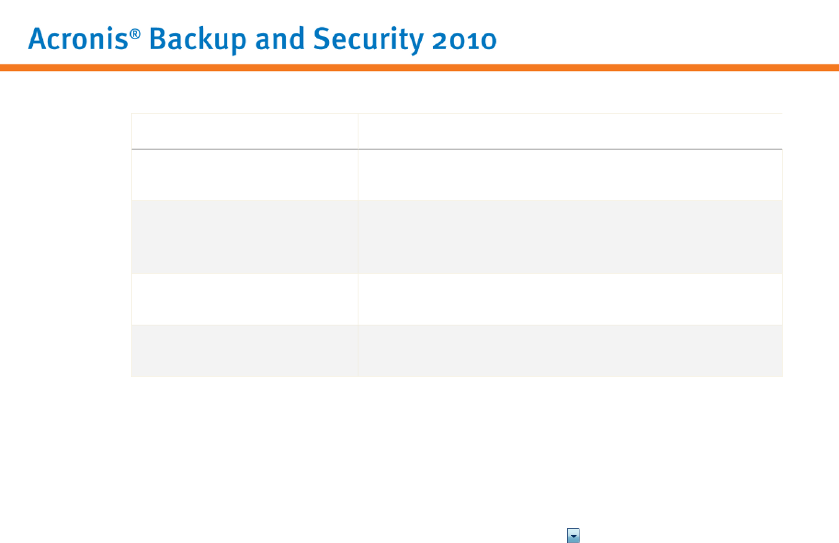Click the Acronis Backup and Security 2010 title
Image resolution: width=839 pixels, height=543 pixels.
[262, 40]
